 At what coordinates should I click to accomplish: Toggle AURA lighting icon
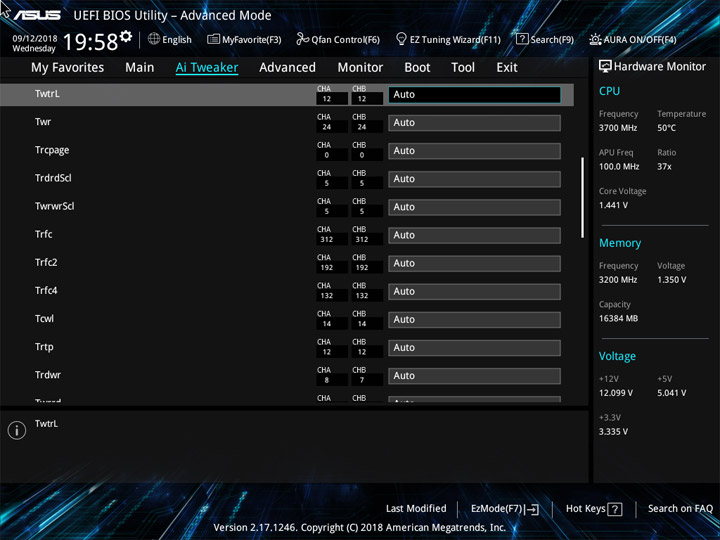595,39
